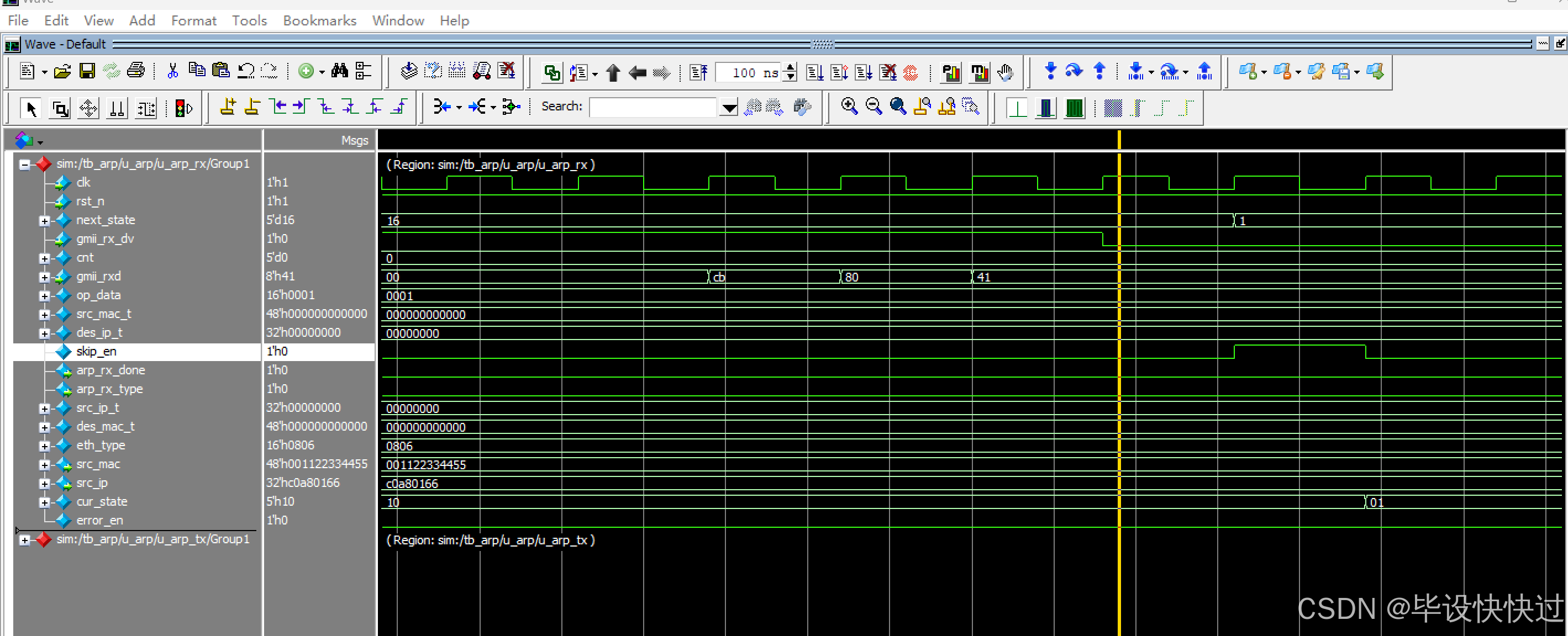1568x636 pixels.
Task: Expand the cnt signal
Action: [x=44, y=258]
